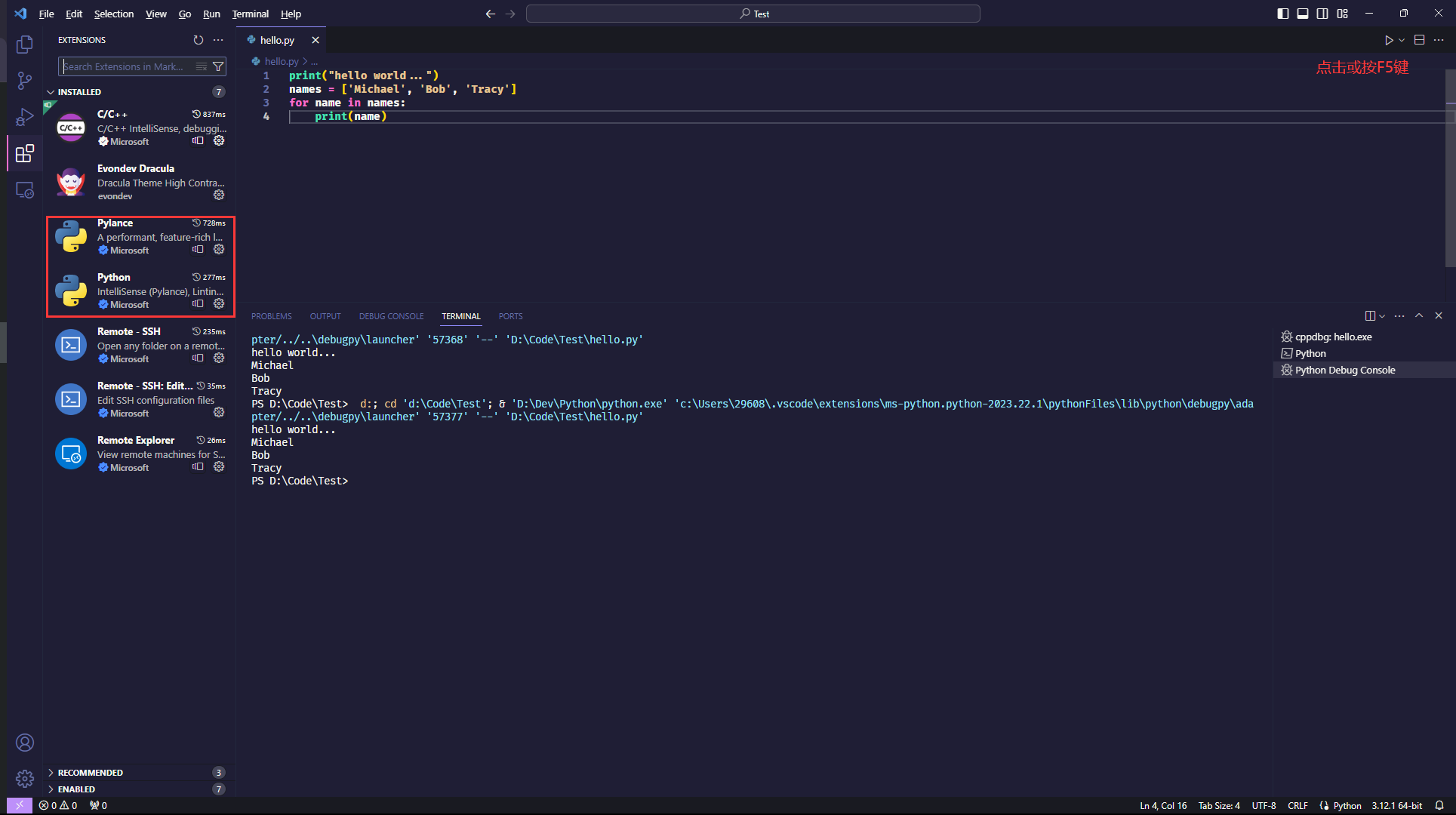
Task: Click the Run Python File play button
Action: pyautogui.click(x=1388, y=40)
